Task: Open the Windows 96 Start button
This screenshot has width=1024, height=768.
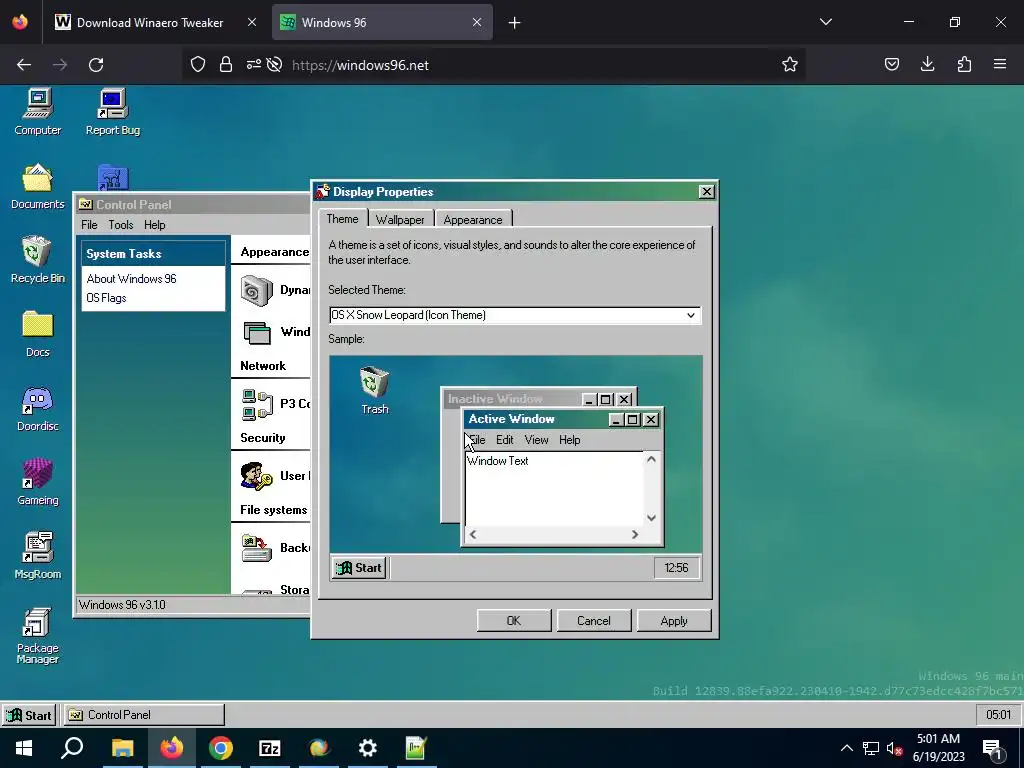Action: point(29,715)
